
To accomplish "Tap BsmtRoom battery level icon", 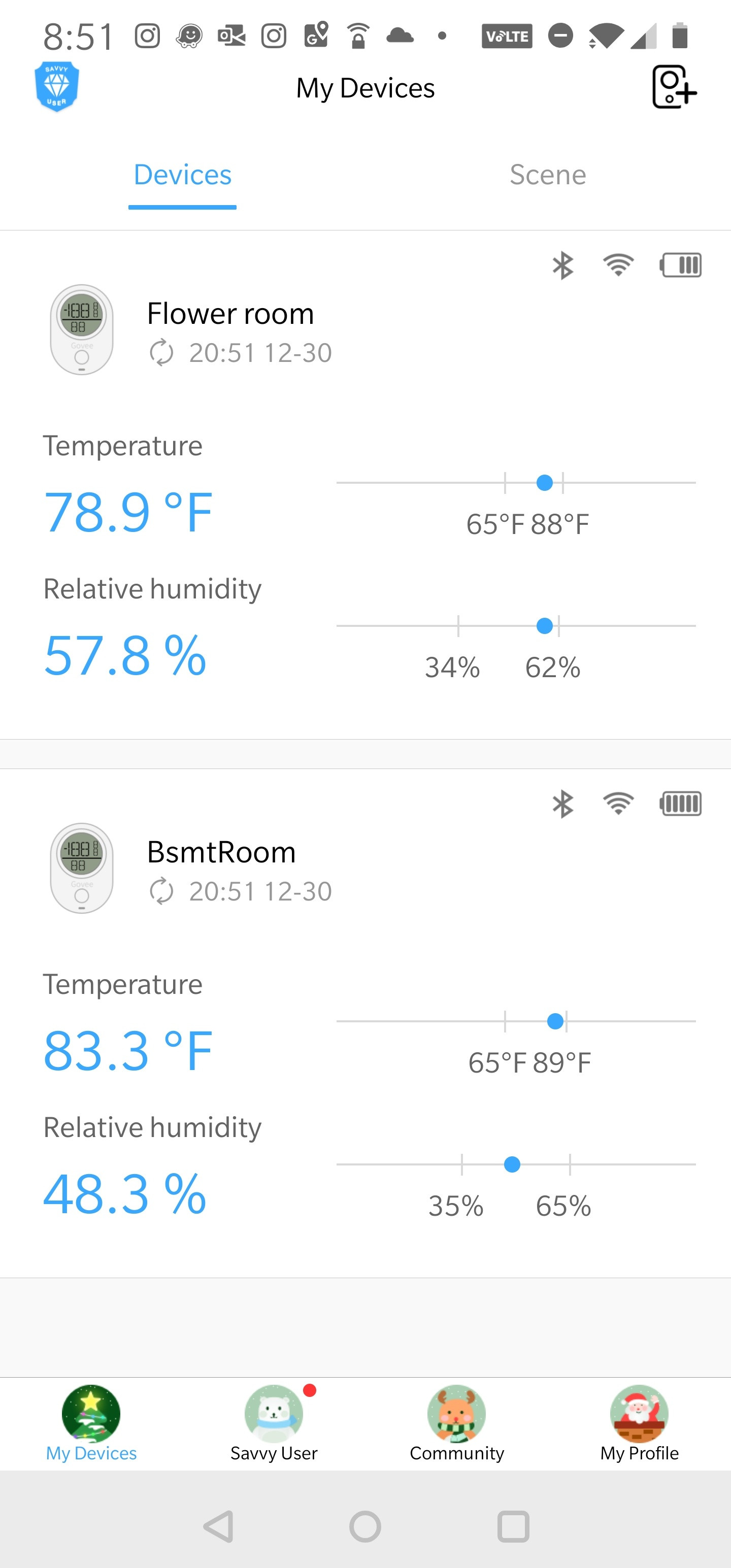I will (x=680, y=804).
